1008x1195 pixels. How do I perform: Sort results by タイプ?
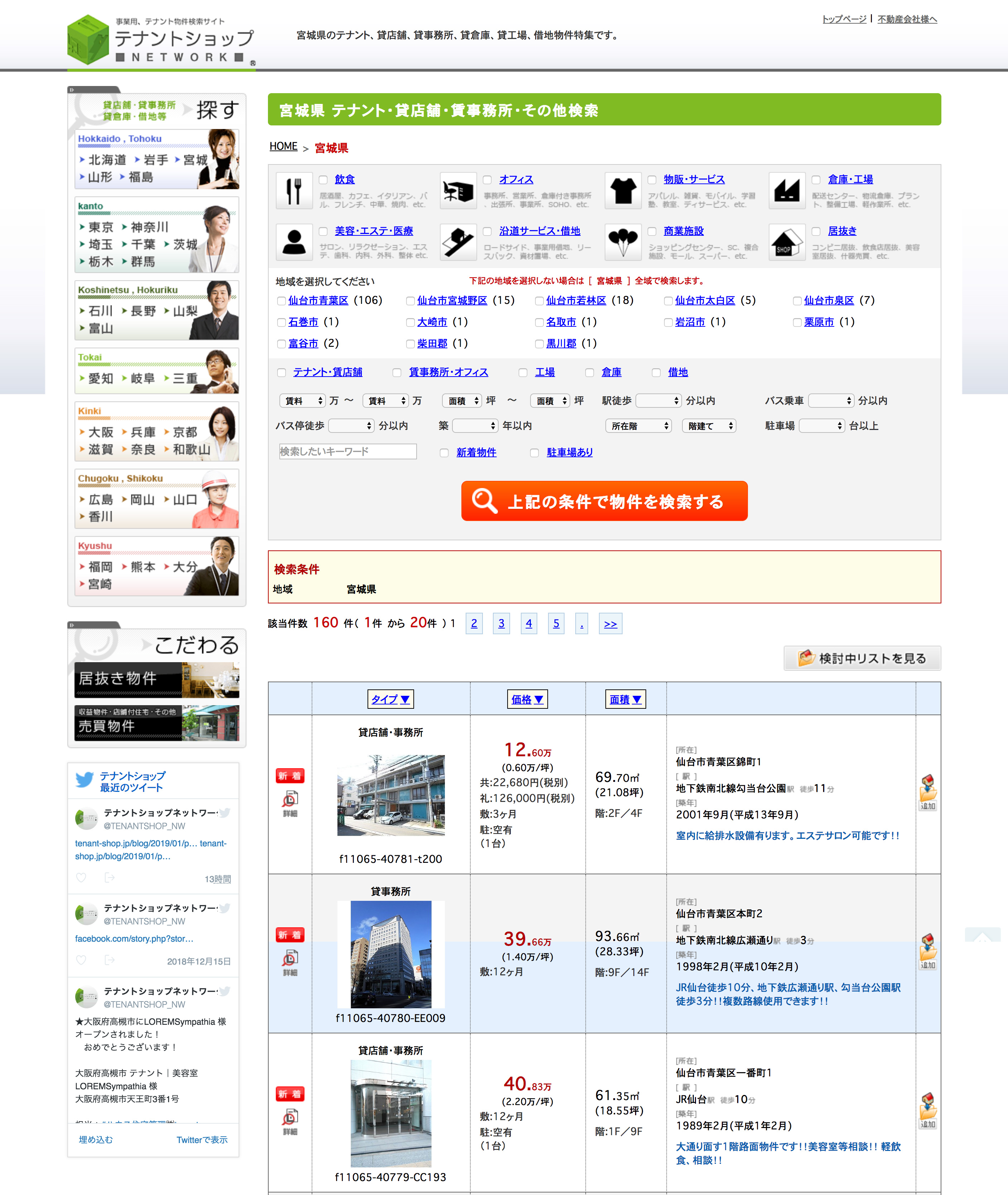coord(390,699)
